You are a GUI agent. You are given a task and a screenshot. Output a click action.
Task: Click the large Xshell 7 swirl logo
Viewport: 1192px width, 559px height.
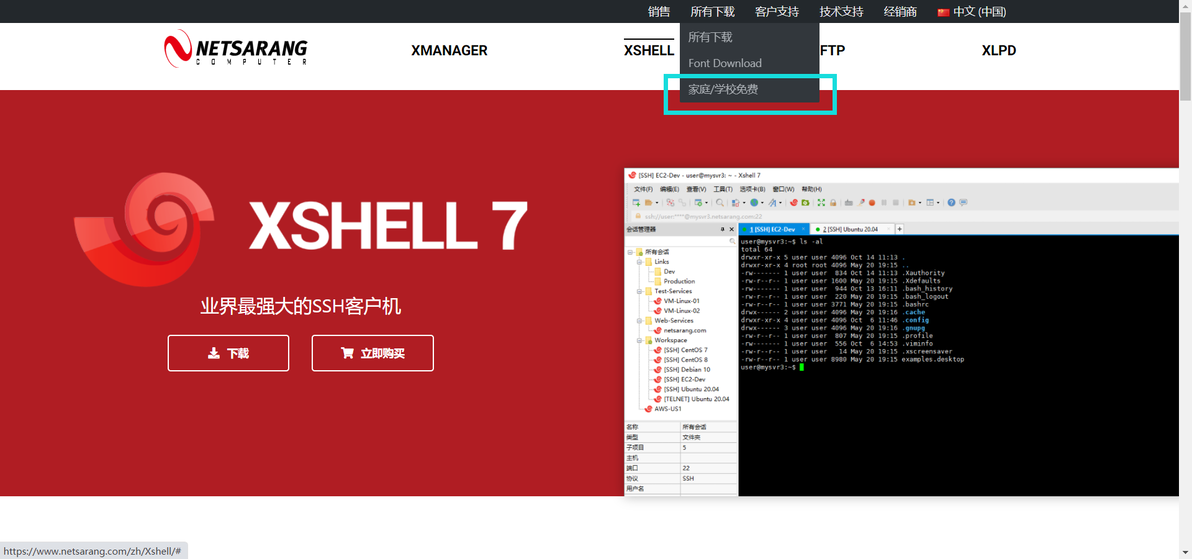[146, 230]
